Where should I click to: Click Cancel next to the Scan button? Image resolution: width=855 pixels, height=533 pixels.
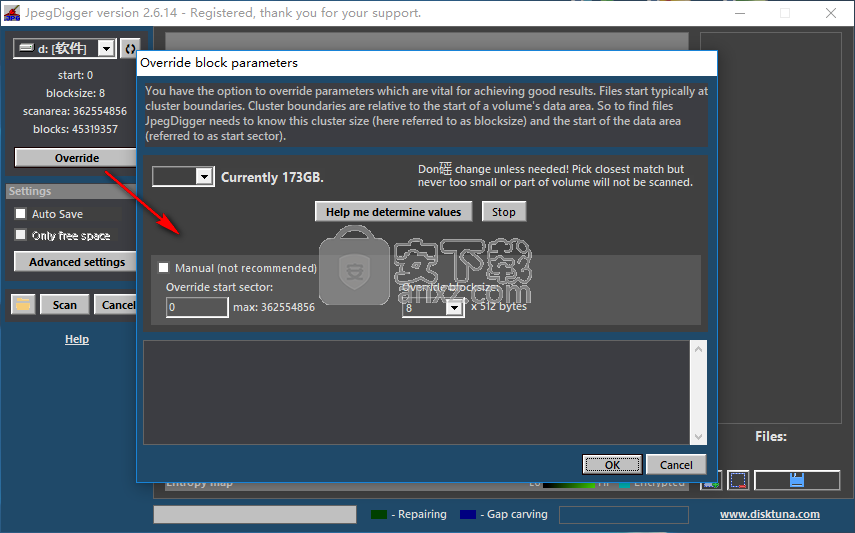coord(116,305)
